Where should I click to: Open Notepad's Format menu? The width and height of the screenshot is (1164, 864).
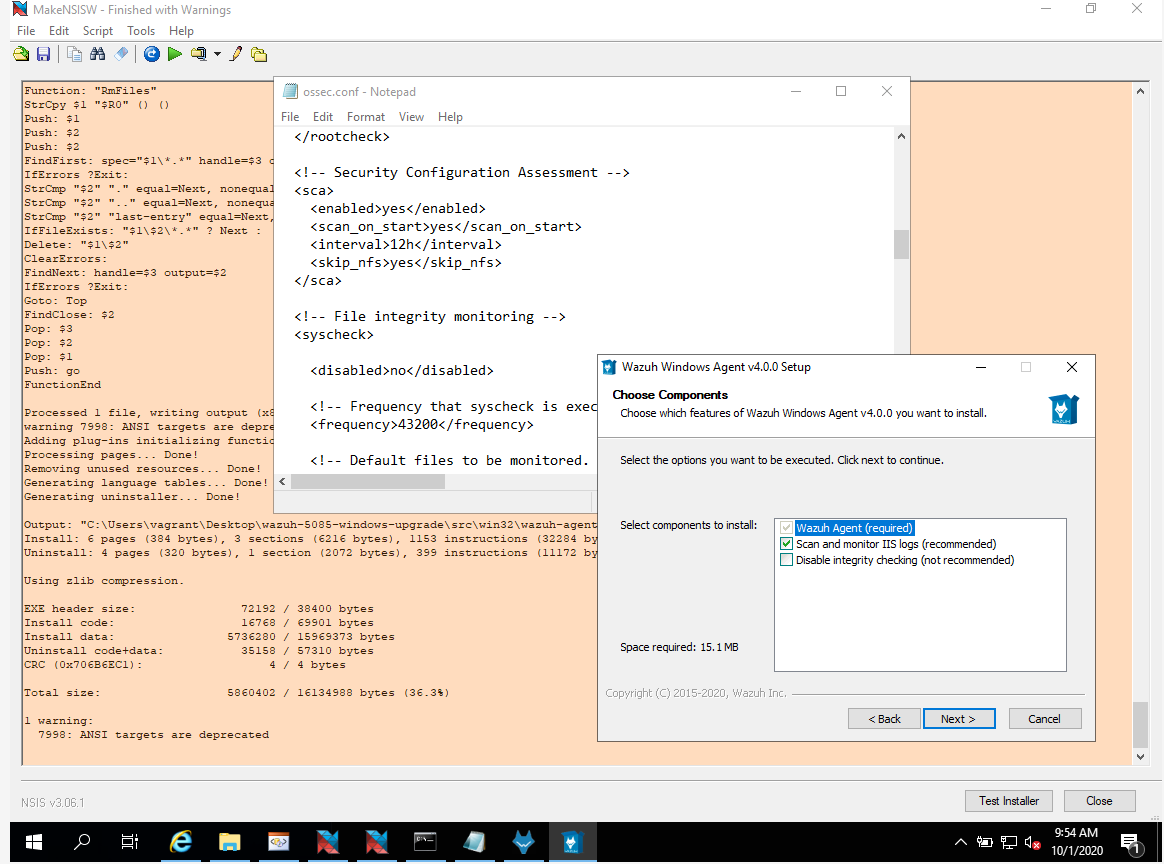click(x=365, y=117)
